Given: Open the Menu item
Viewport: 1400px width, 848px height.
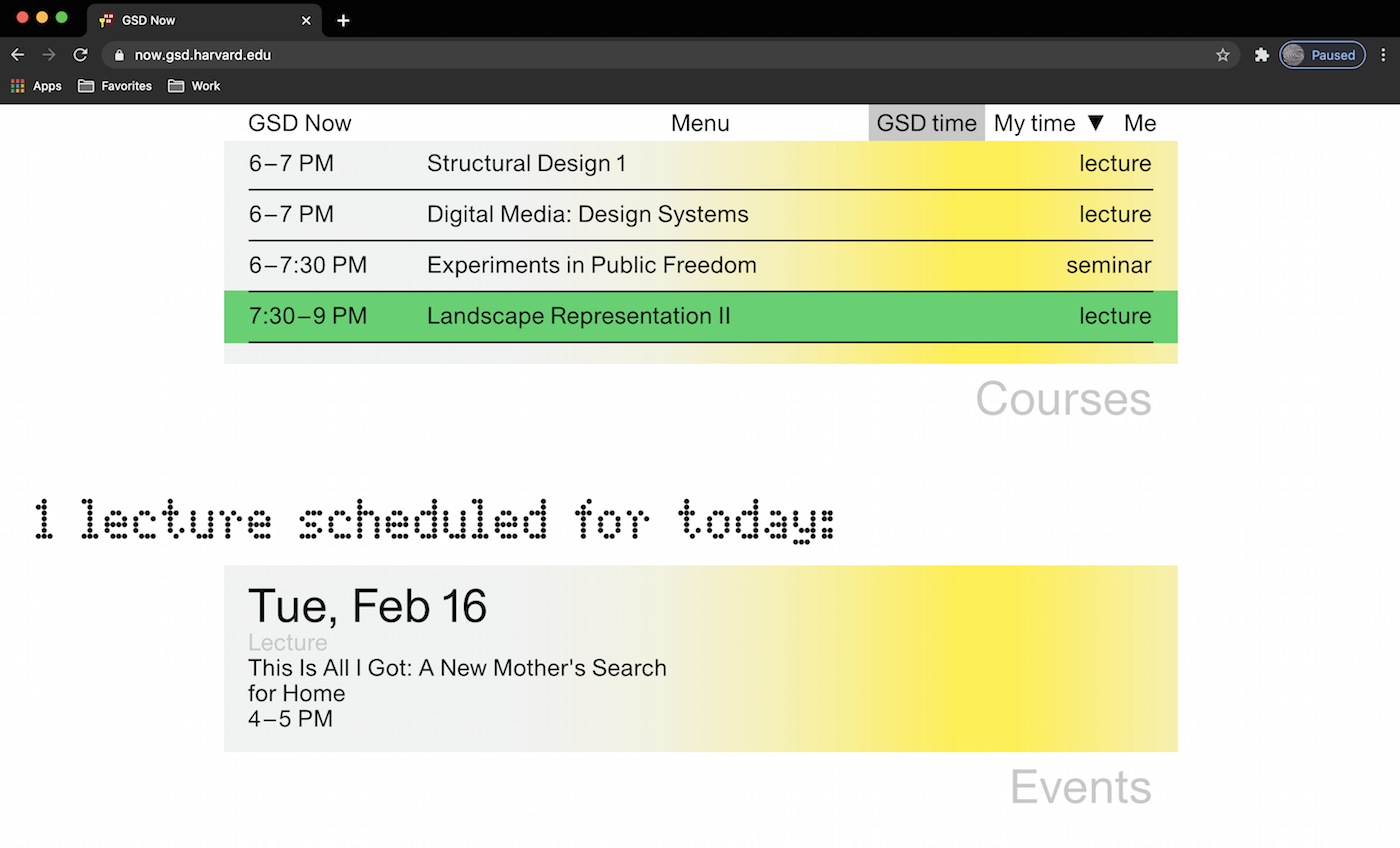Looking at the screenshot, I should tap(700, 123).
